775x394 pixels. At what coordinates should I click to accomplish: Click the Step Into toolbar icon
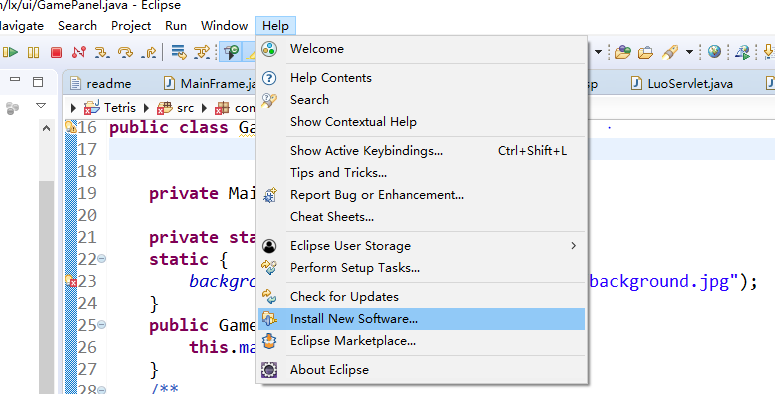coord(102,52)
